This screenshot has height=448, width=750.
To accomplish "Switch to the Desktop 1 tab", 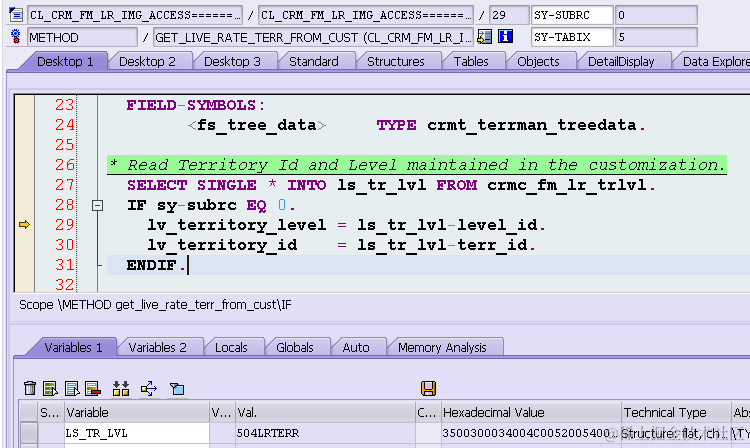I will [x=65, y=62].
